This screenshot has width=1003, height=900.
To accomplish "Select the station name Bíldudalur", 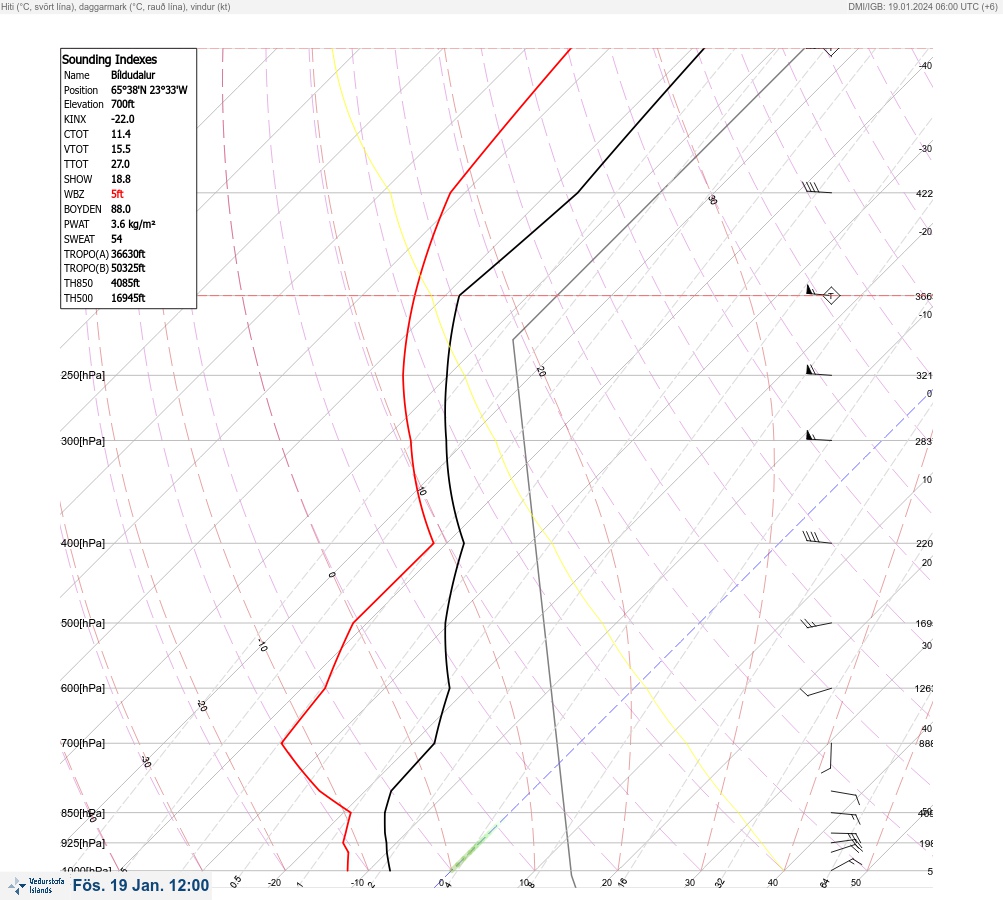I will pyautogui.click(x=133, y=75).
